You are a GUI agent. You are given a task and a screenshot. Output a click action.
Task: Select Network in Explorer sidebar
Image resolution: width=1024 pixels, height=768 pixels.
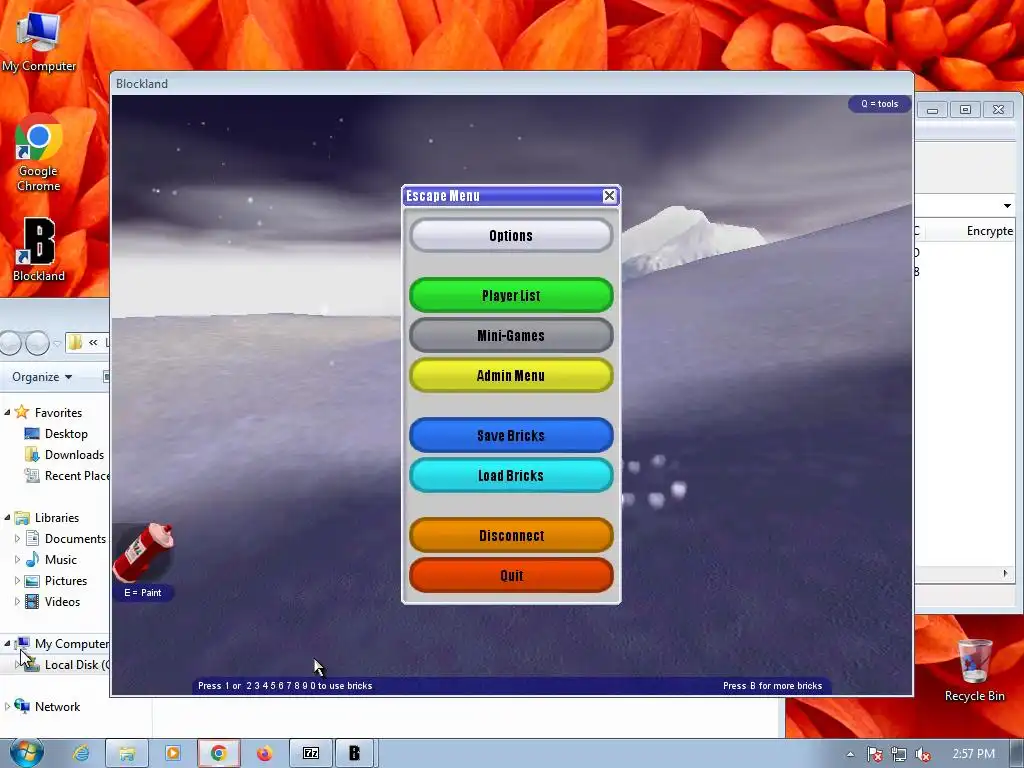(57, 707)
